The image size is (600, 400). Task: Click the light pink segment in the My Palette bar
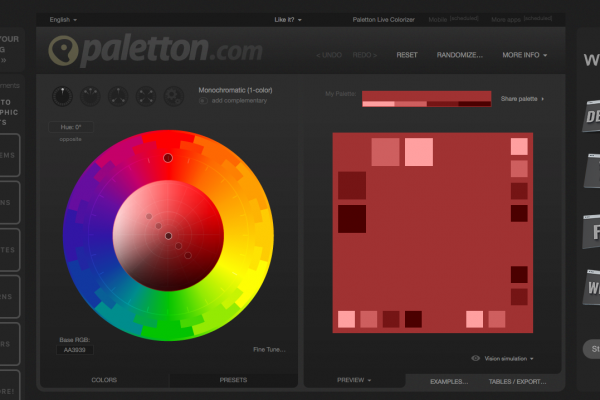point(378,104)
